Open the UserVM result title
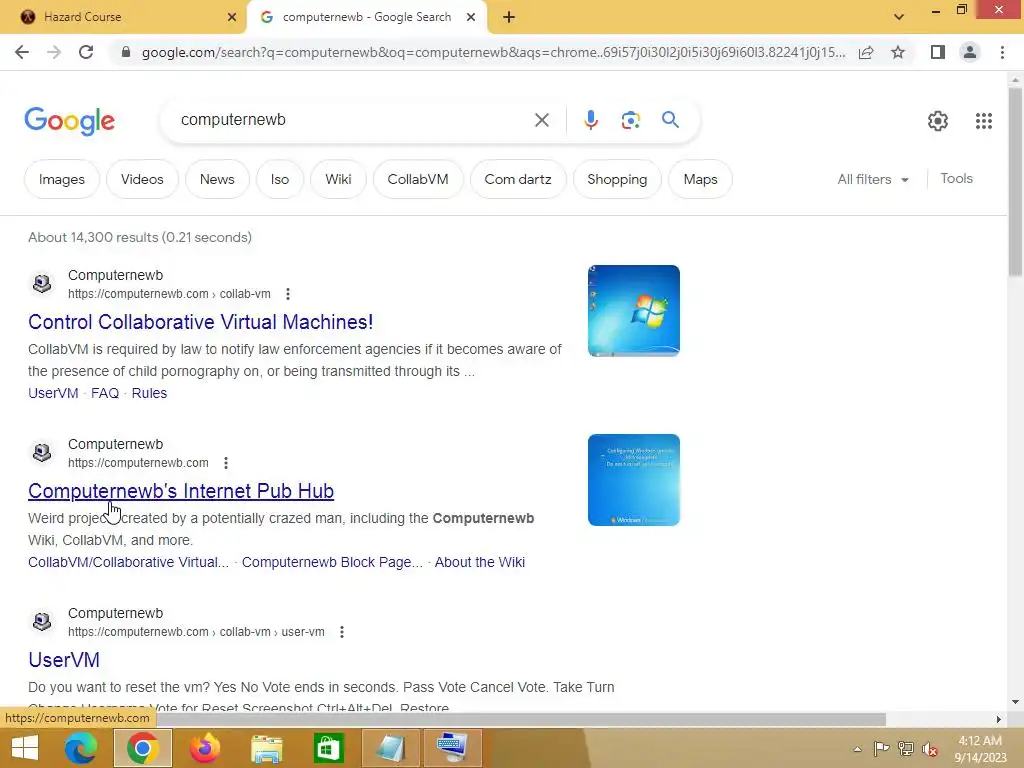 click(64, 660)
